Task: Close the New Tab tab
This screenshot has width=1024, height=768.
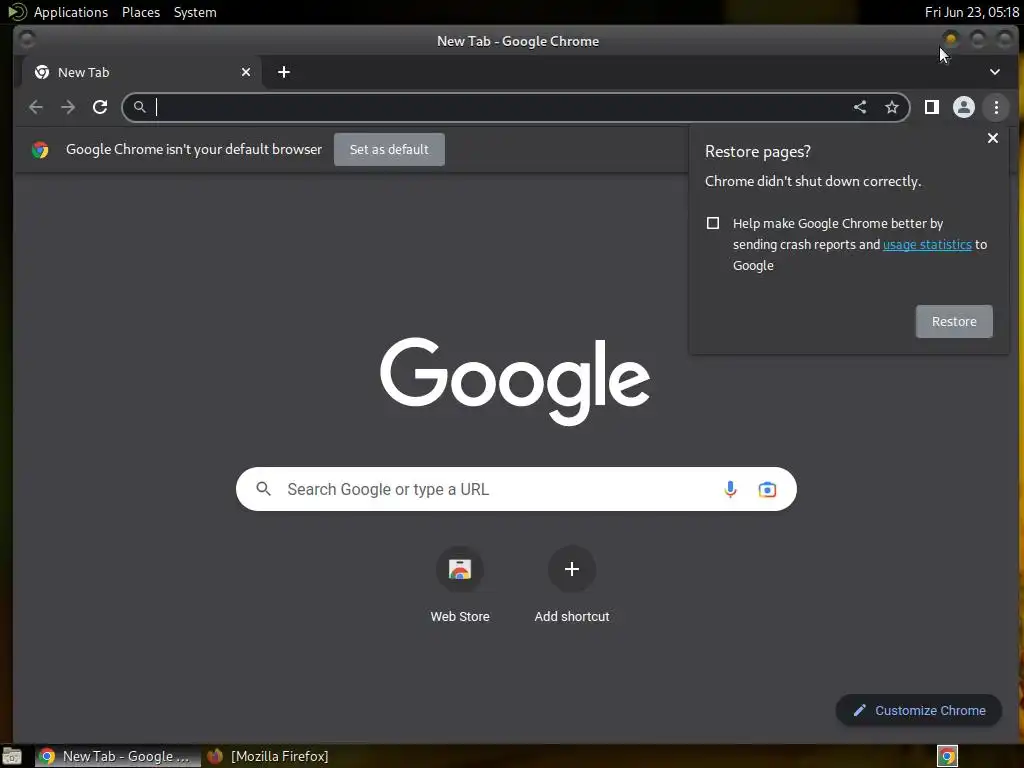Action: [x=246, y=72]
